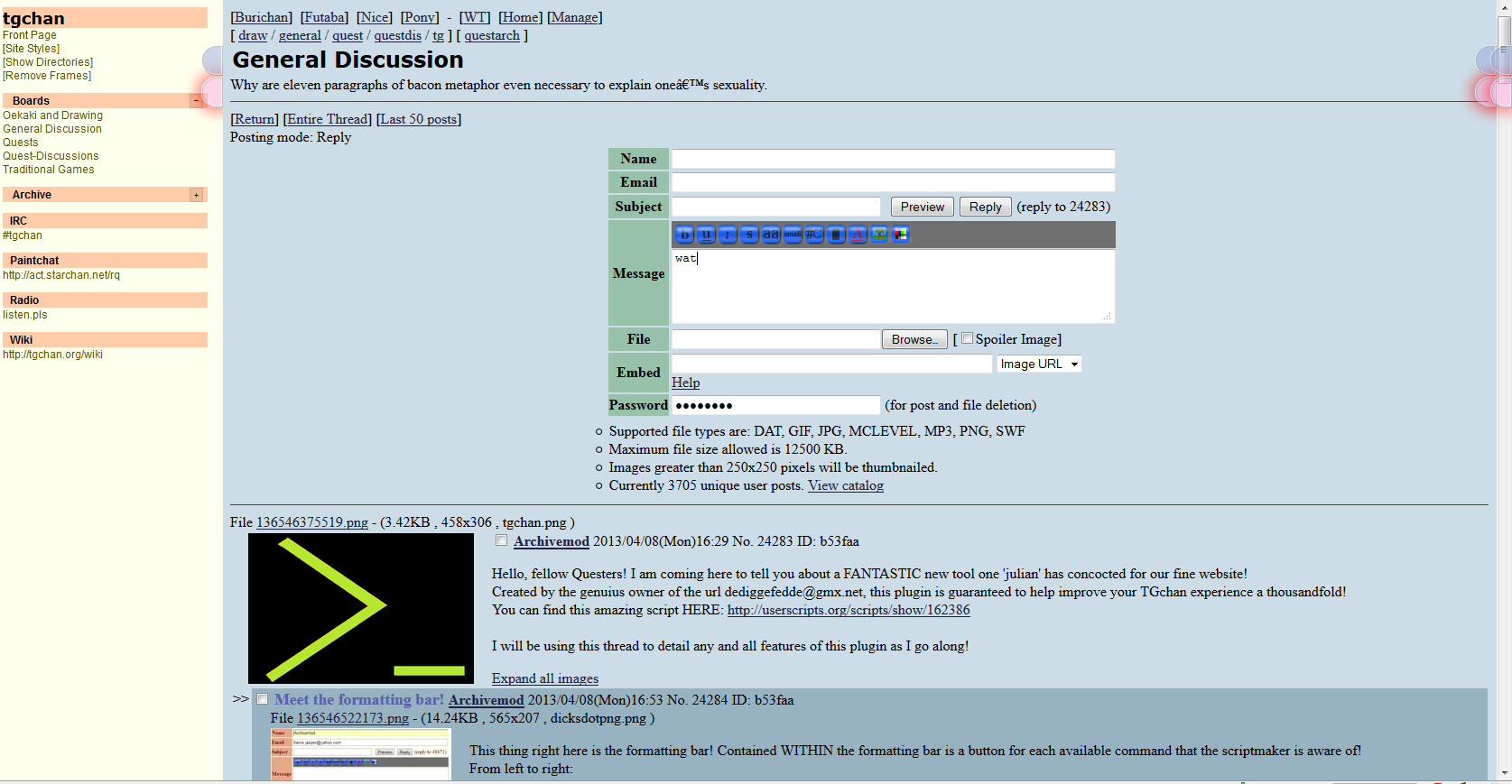Open the View catalog link
Image resolution: width=1512 pixels, height=784 pixels.
coord(845,485)
